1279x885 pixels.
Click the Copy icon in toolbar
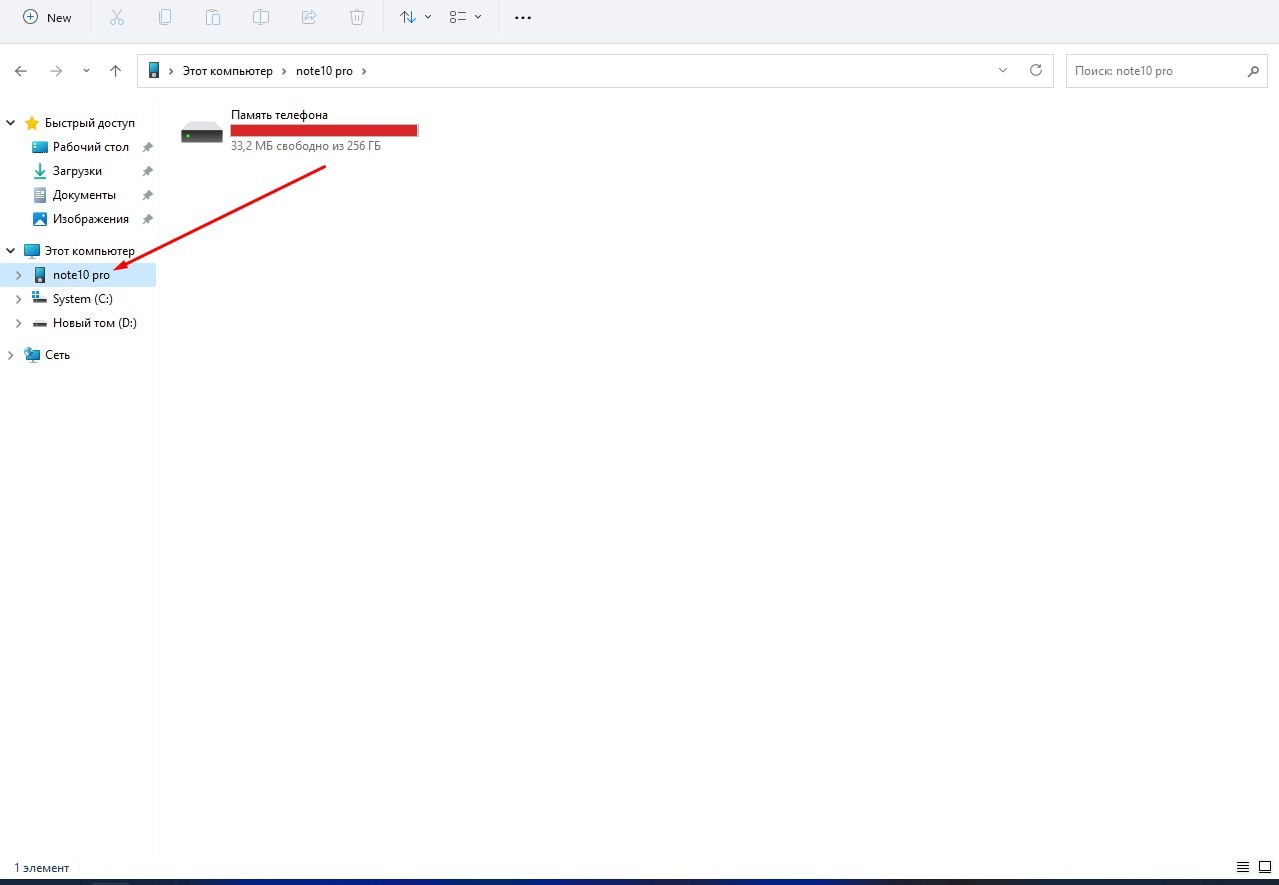[x=165, y=17]
